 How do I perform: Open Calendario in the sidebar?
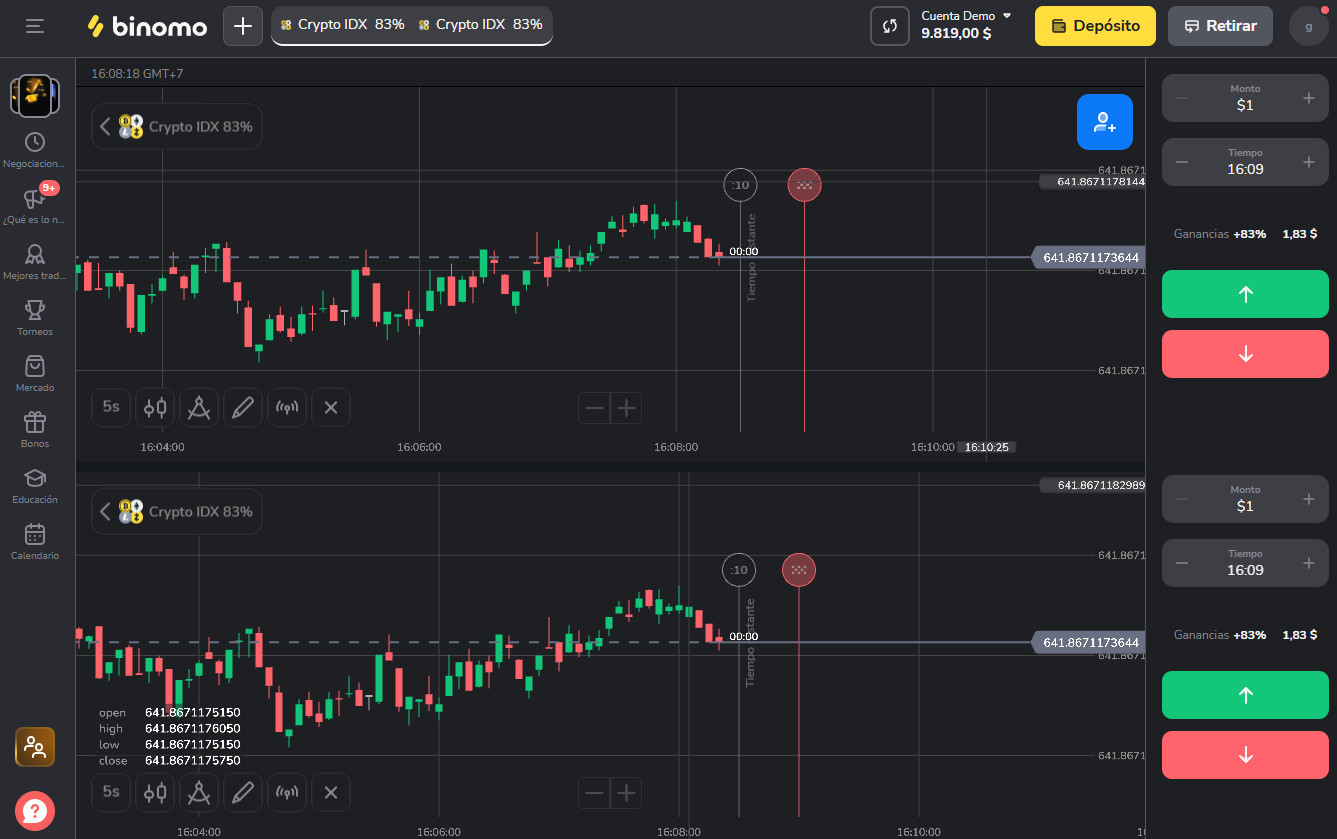pyautogui.click(x=35, y=542)
